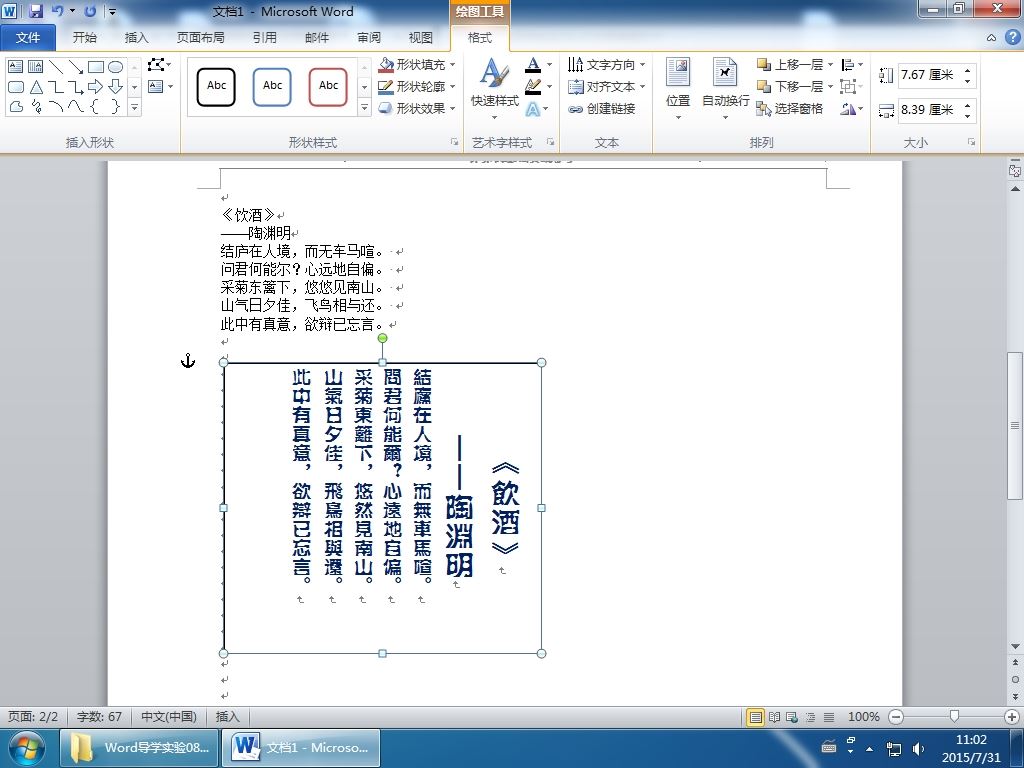Viewport: 1024px width, 768px height.
Task: Undo the last action
Action: tap(57, 11)
